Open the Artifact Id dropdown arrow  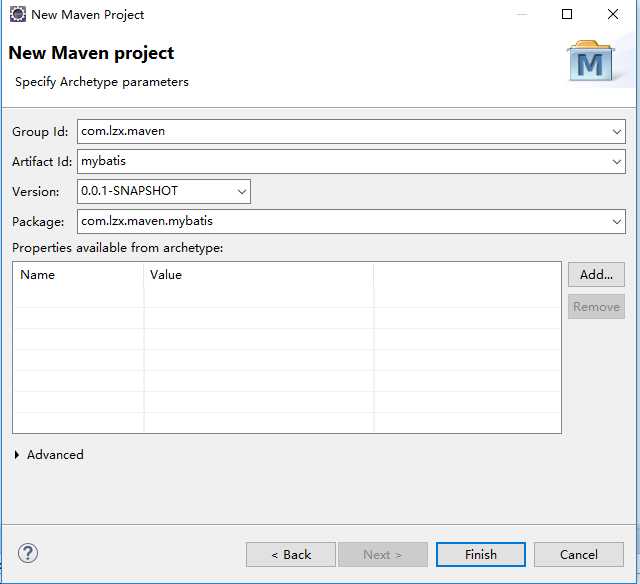pyautogui.click(x=616, y=162)
